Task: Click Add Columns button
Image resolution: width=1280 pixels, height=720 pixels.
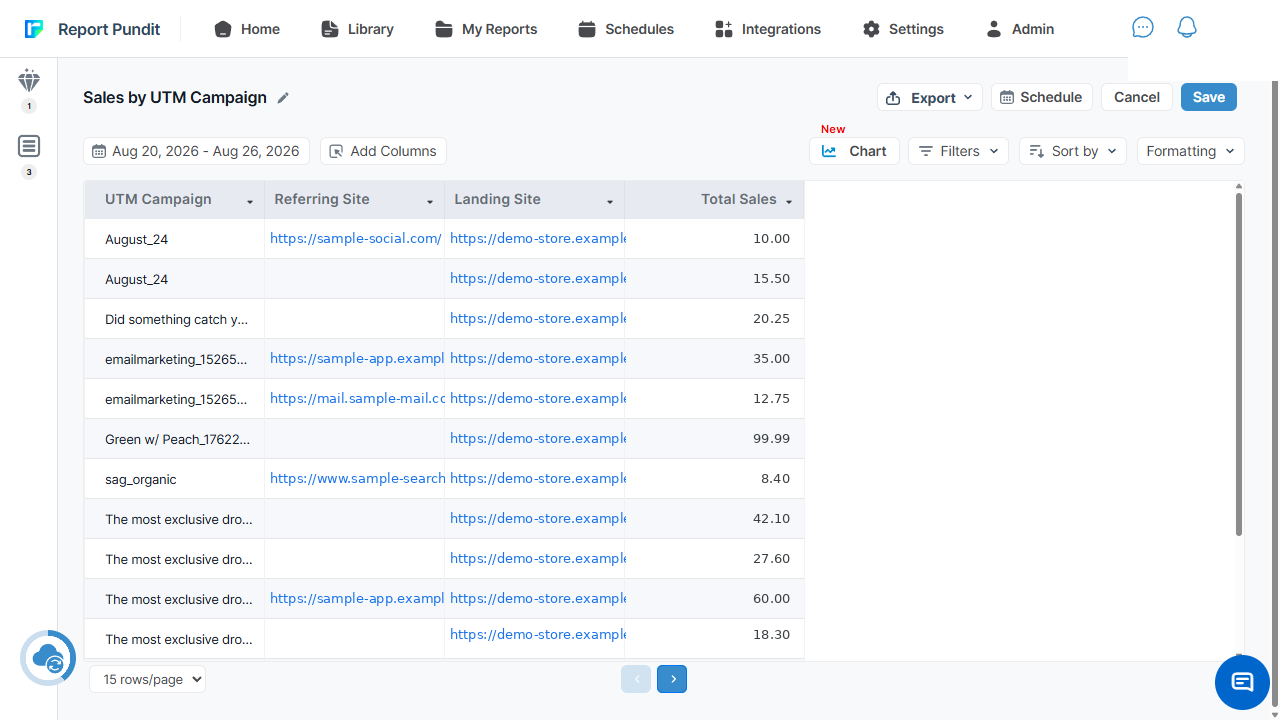Action: click(x=383, y=151)
